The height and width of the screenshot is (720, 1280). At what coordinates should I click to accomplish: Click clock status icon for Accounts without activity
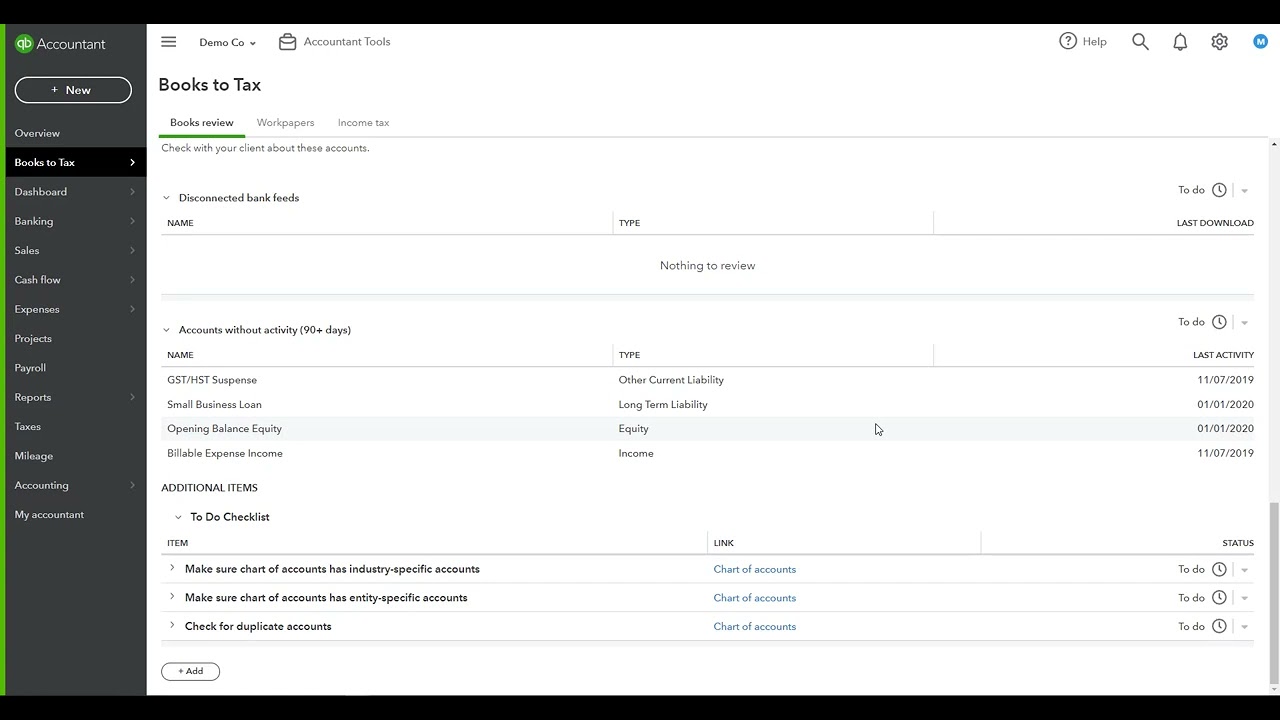click(x=1219, y=322)
